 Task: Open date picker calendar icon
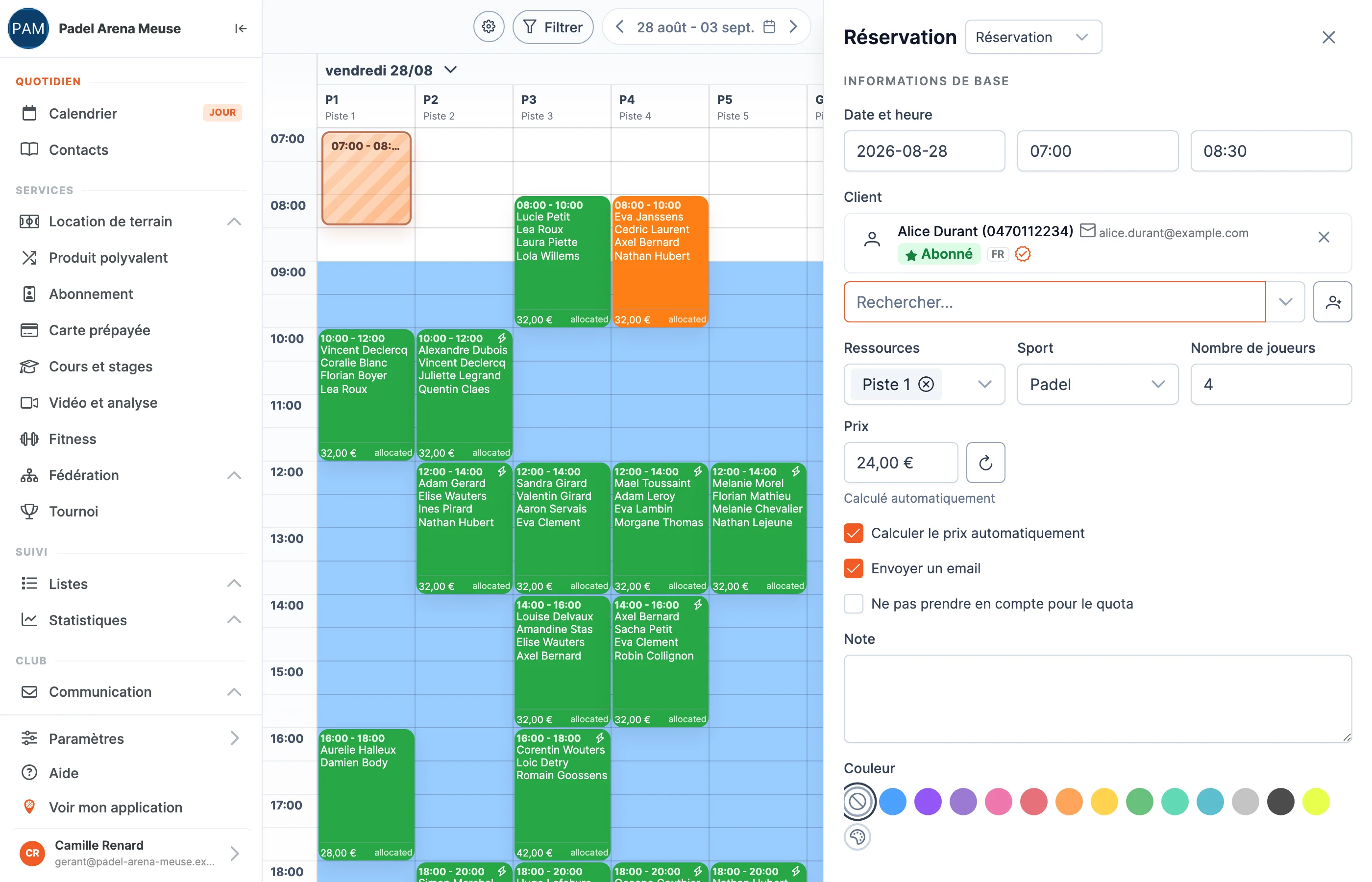click(769, 27)
